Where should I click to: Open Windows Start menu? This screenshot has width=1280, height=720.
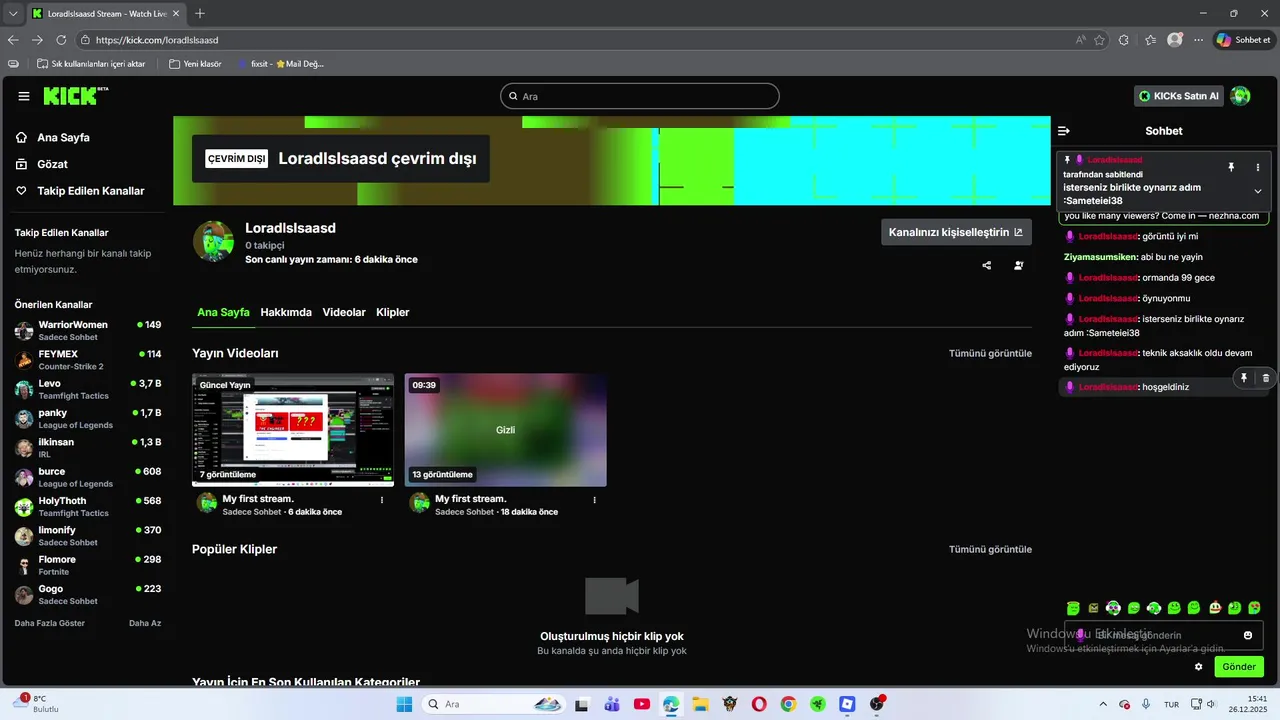coord(403,704)
